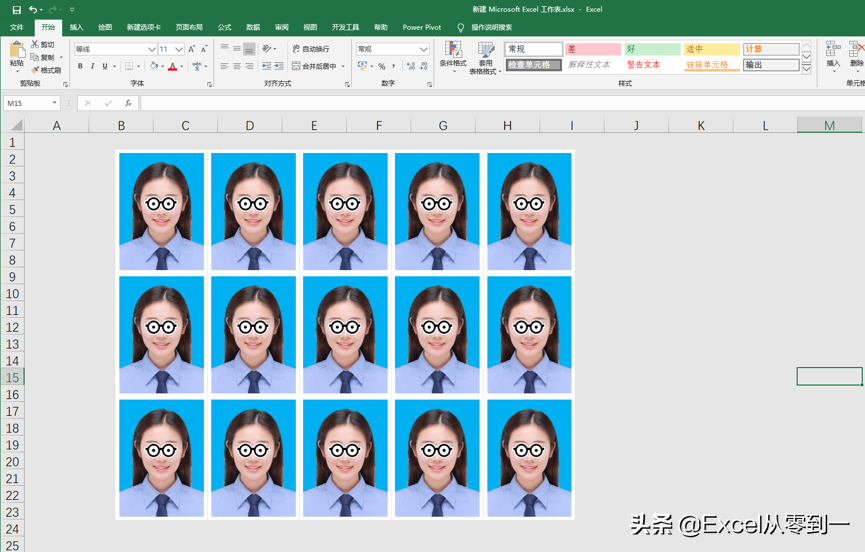
Task: Switch to the Formulas (公式) tab
Action: point(225,27)
